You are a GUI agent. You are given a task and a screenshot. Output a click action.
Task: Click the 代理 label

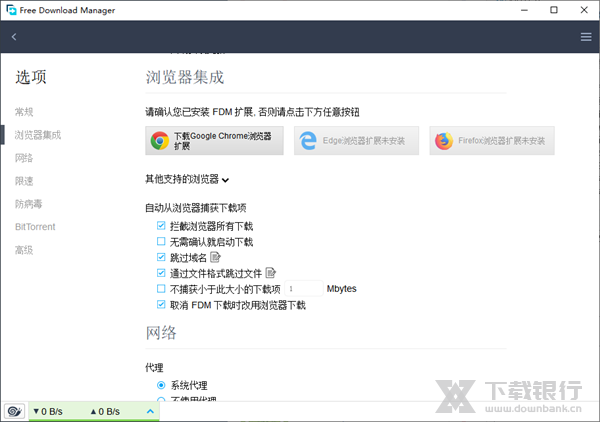pos(154,368)
